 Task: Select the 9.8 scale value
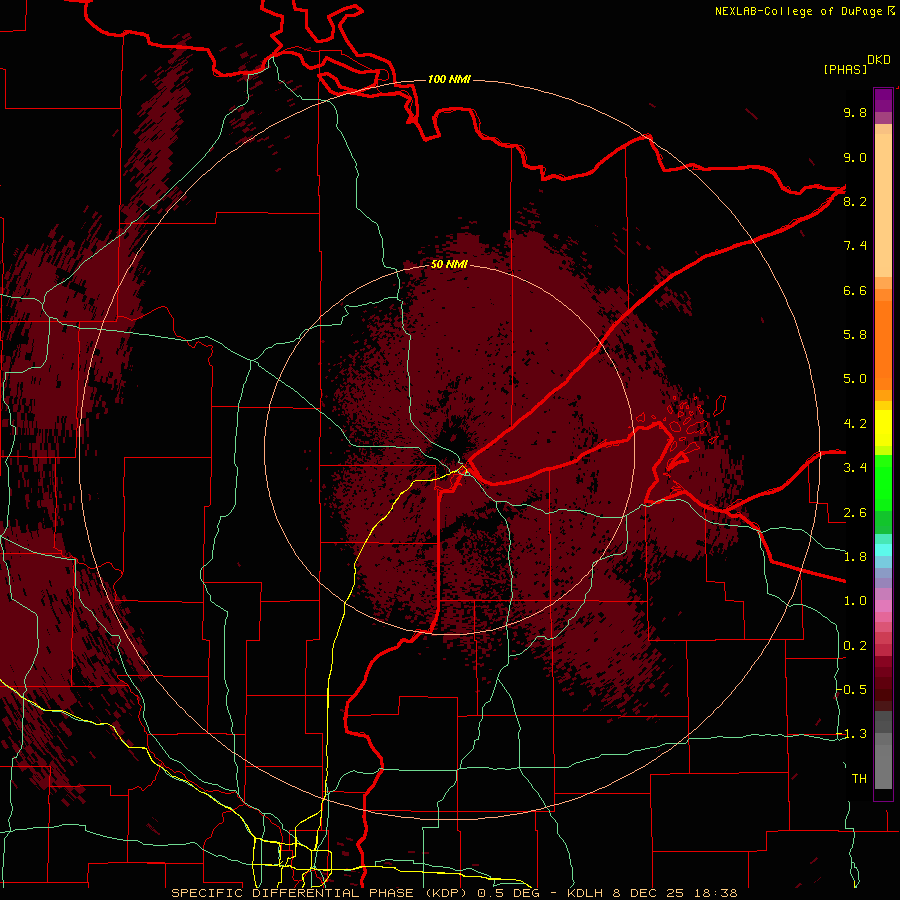click(x=855, y=112)
